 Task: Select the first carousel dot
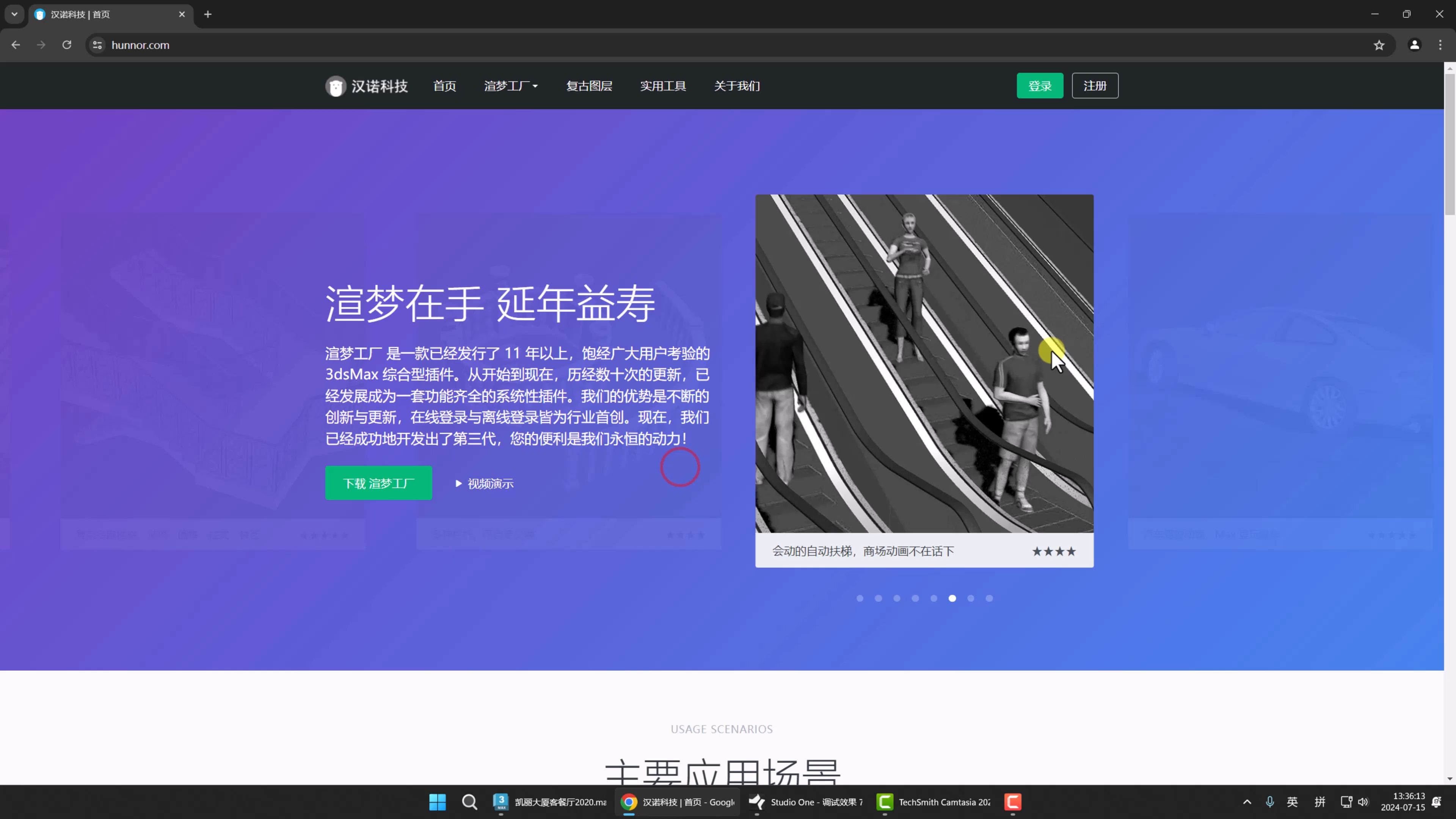860,599
